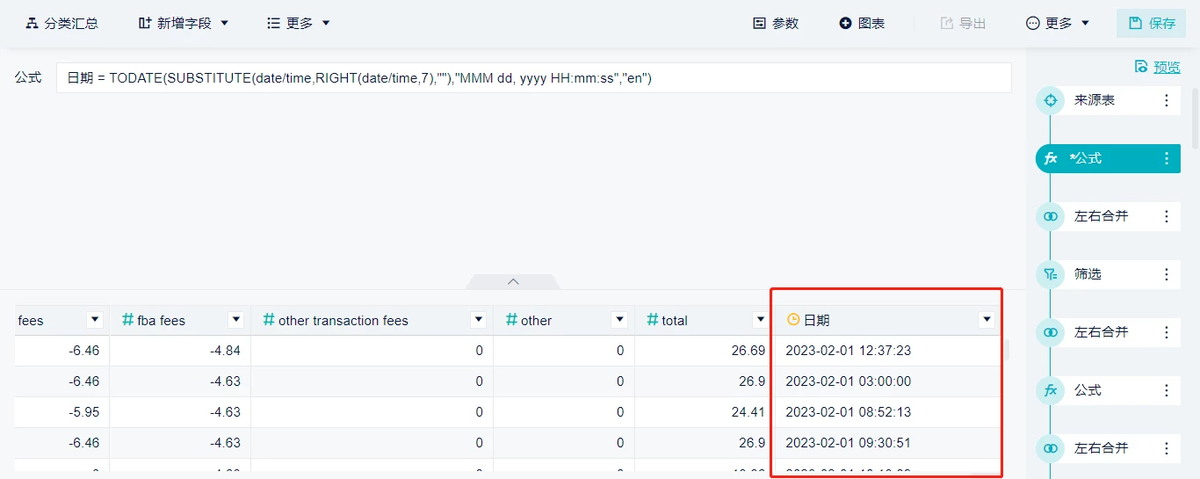Click the 筛选 funnel icon

tap(1050, 274)
